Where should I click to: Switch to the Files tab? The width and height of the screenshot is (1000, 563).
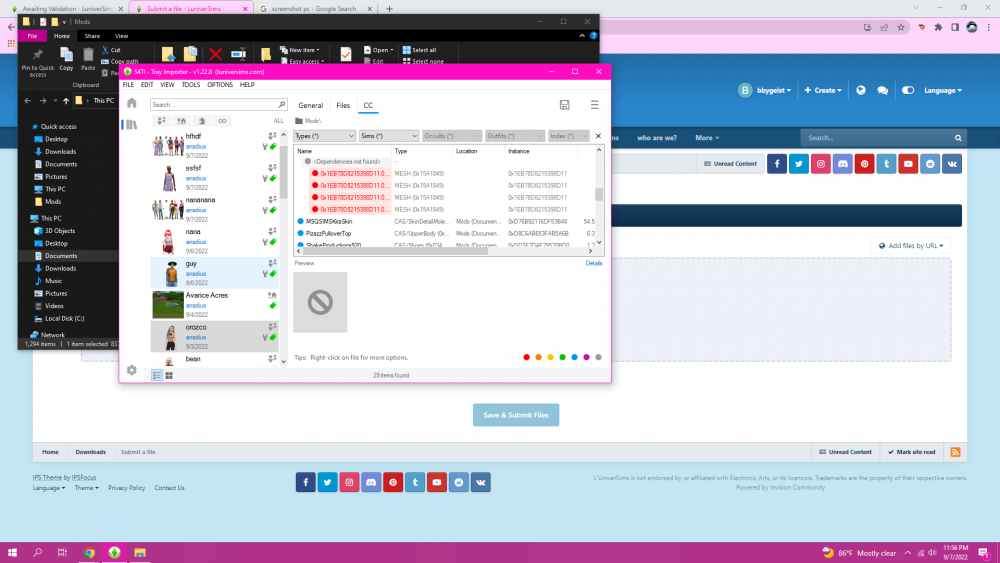click(x=343, y=105)
